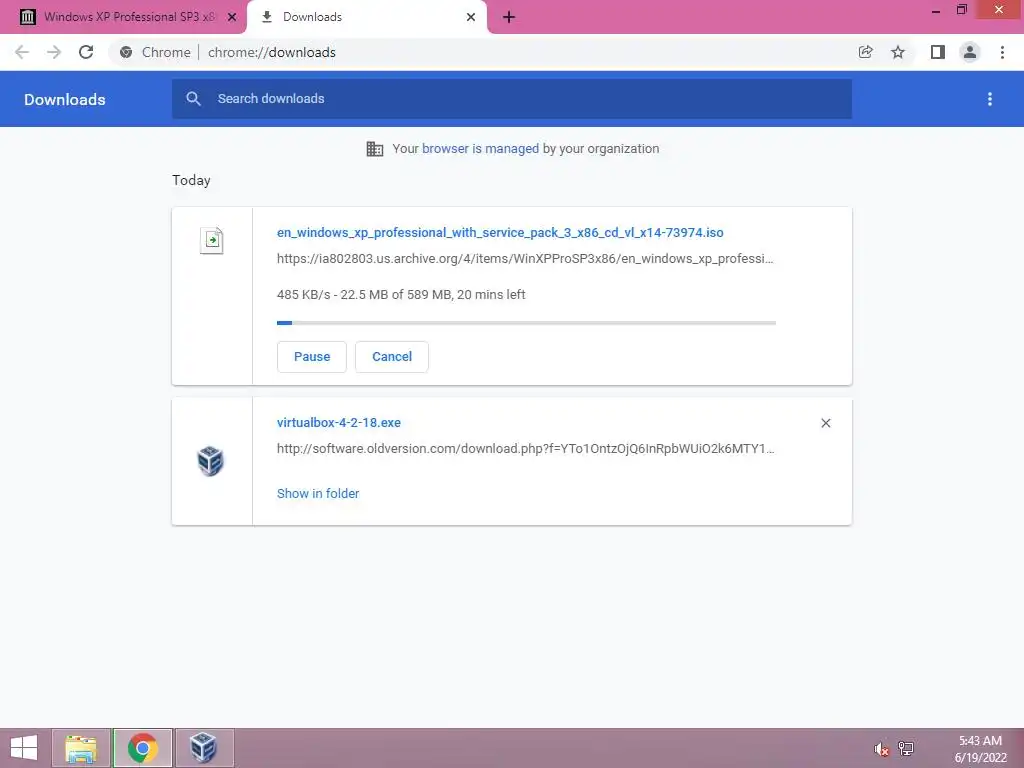Viewport: 1024px width, 768px height.
Task: Close the Downloads tab
Action: coord(471,17)
